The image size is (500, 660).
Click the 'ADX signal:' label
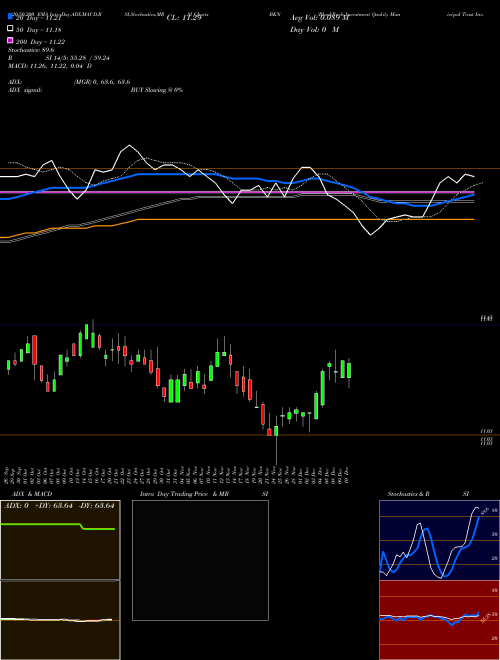click(24, 90)
